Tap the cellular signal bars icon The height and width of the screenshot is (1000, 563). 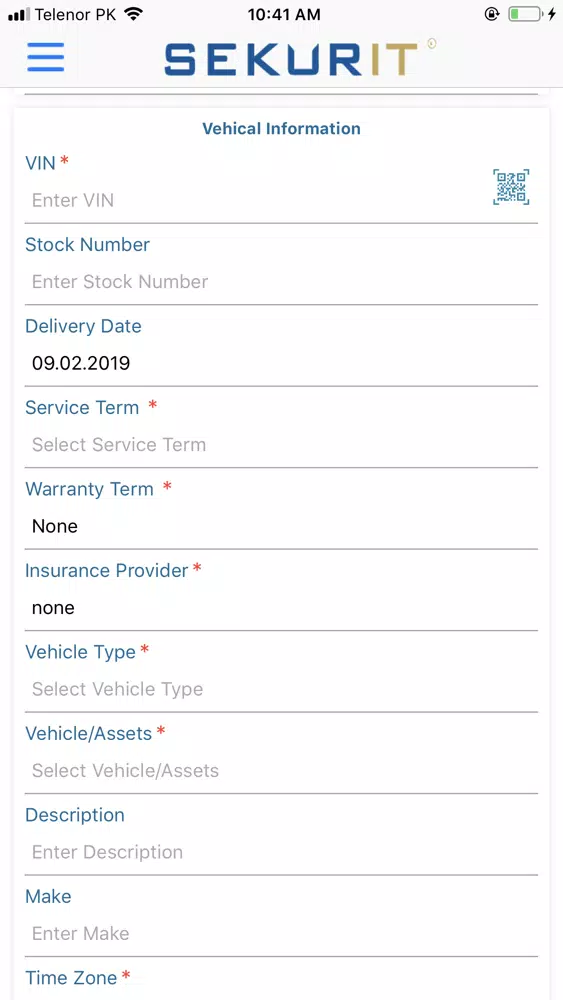[19, 14]
